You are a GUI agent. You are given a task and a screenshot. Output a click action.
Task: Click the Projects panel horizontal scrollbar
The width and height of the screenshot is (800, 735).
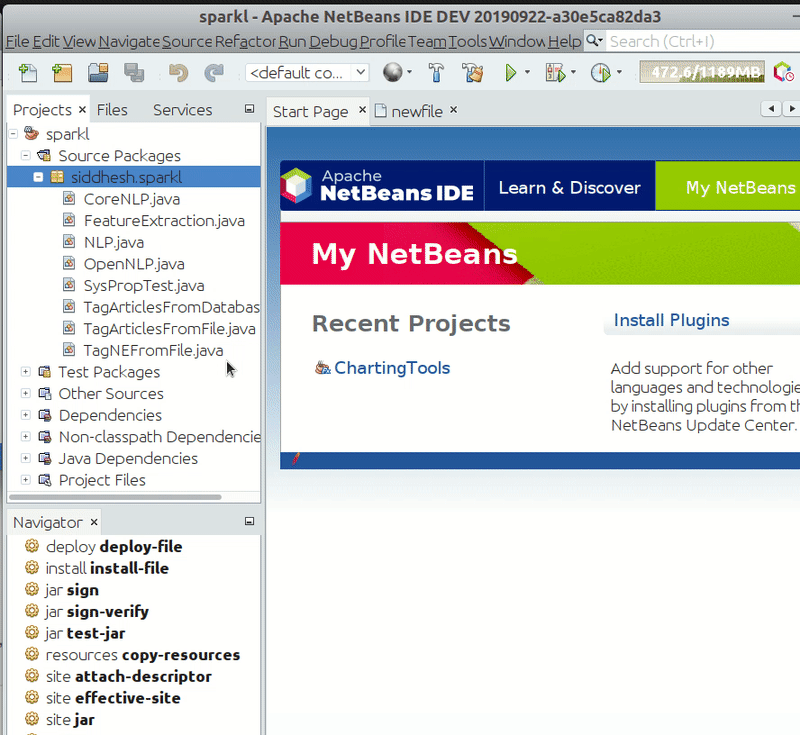115,497
